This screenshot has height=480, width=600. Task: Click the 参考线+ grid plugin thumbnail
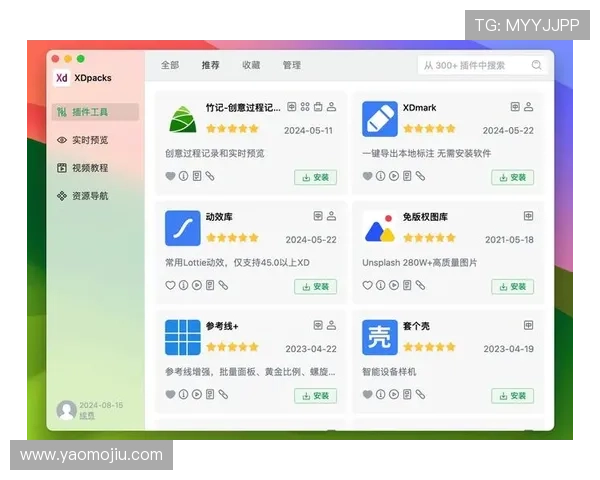coord(183,337)
